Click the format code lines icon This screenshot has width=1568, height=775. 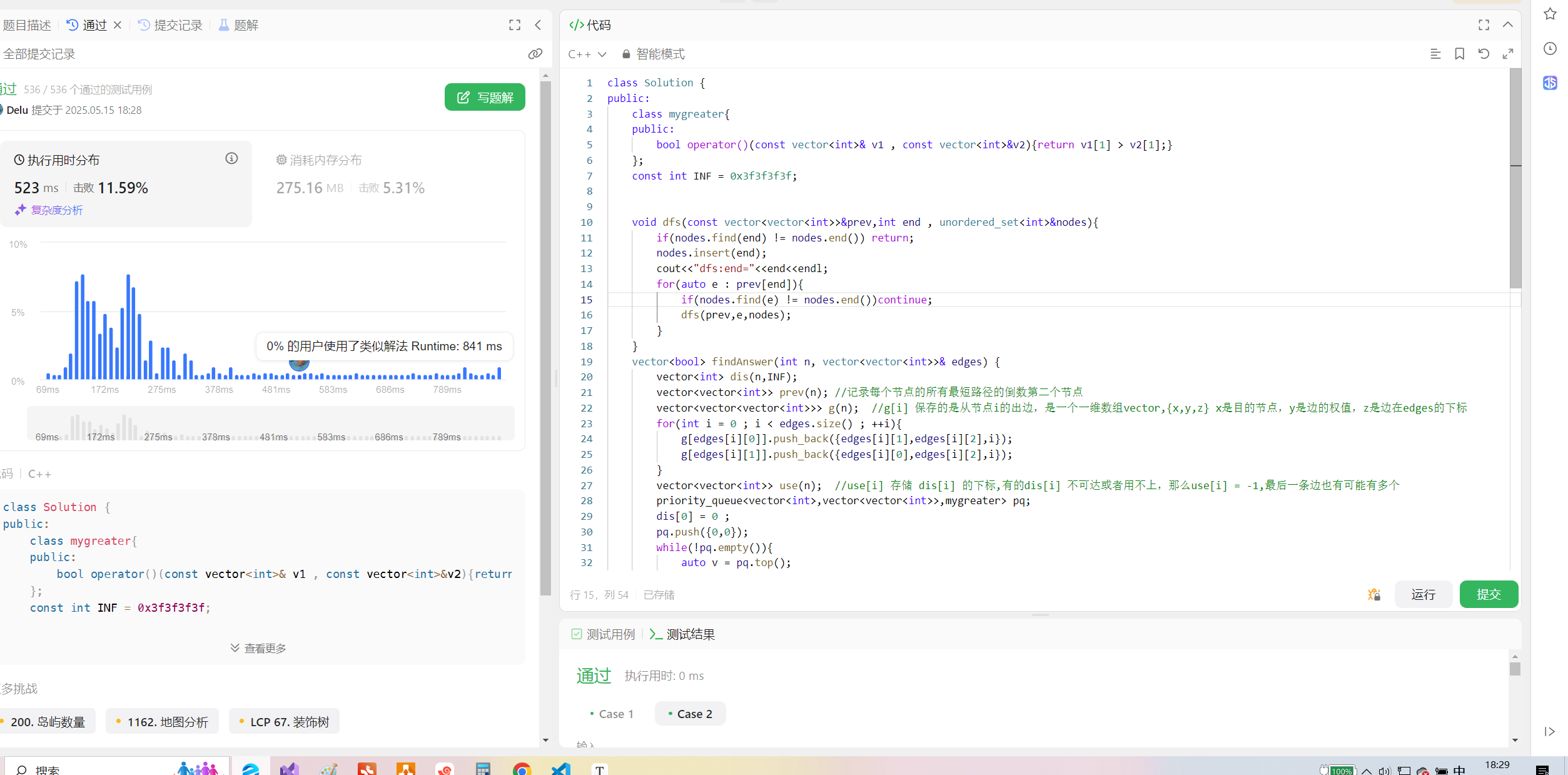[x=1435, y=54]
